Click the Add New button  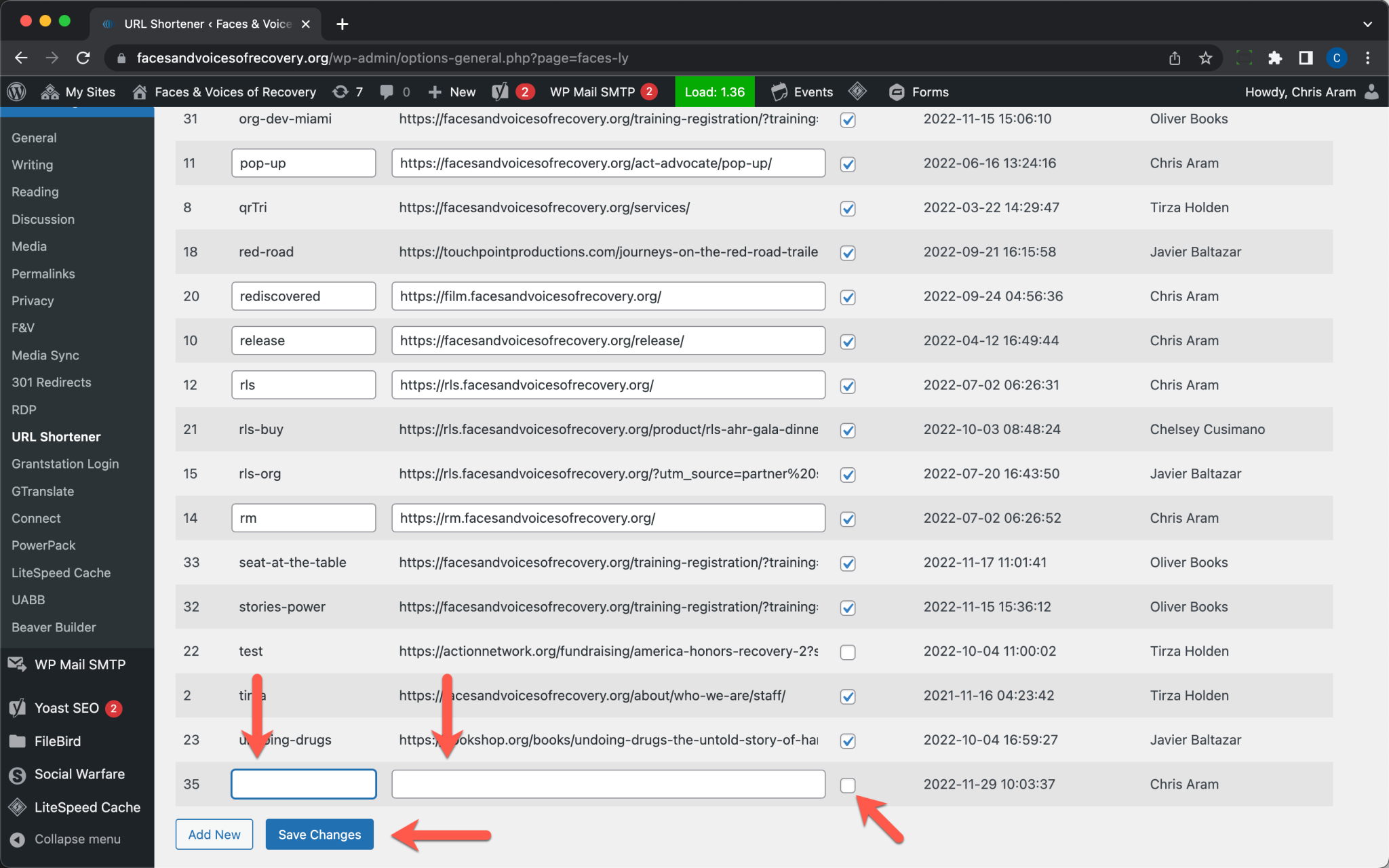[214, 834]
